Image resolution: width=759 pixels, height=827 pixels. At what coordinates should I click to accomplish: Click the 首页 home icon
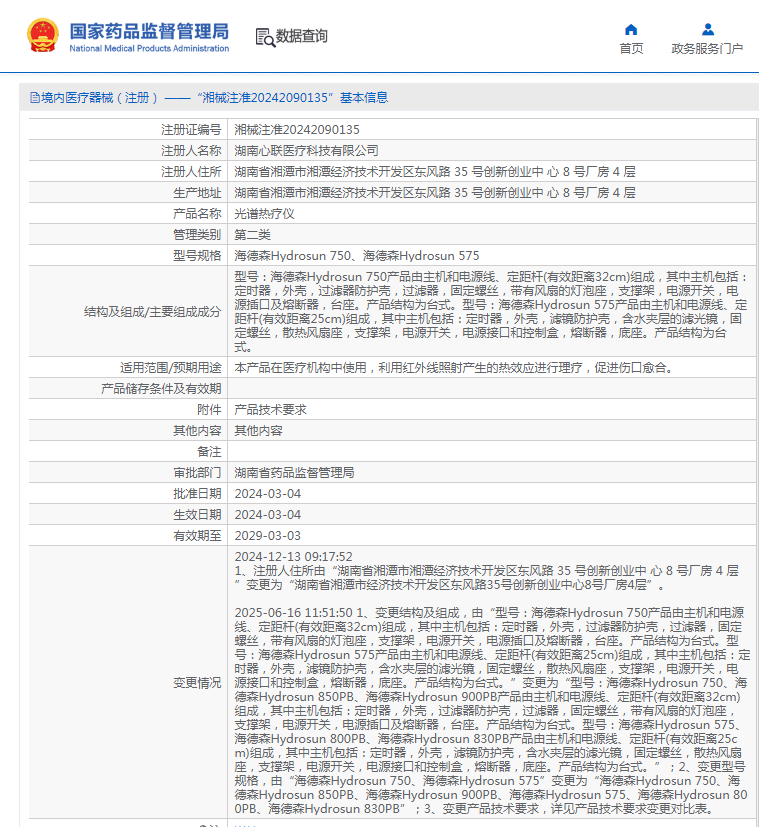click(631, 30)
